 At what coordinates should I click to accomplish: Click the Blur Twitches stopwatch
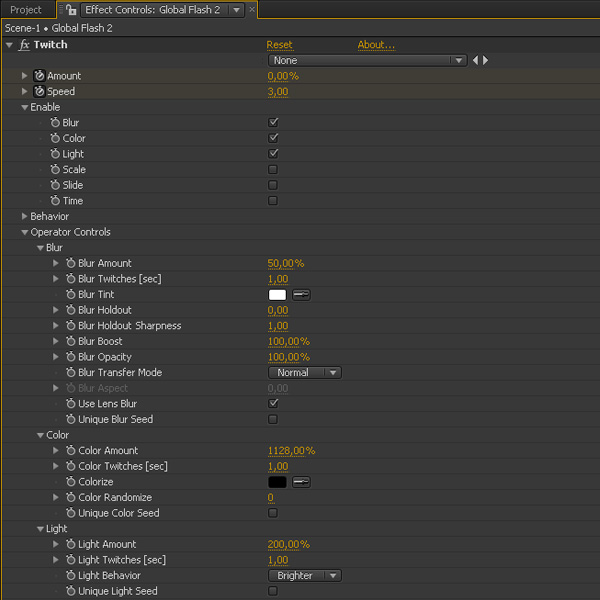point(70,279)
